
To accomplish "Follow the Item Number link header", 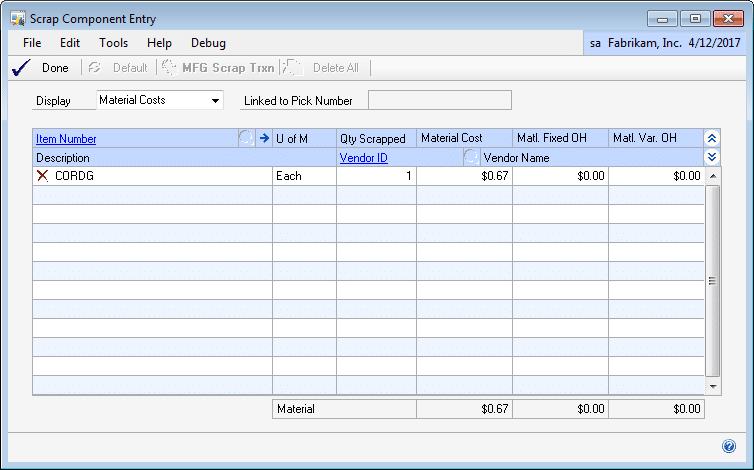I will point(66,139).
